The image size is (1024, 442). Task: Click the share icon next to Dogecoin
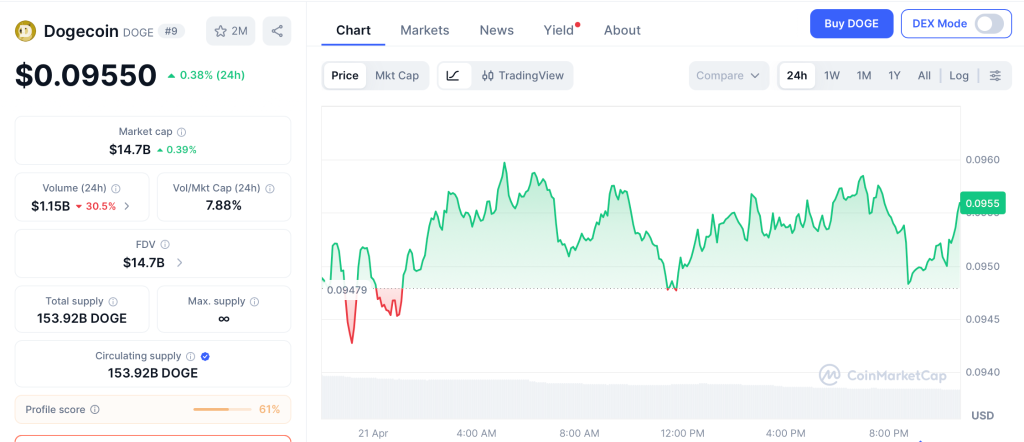point(277,31)
